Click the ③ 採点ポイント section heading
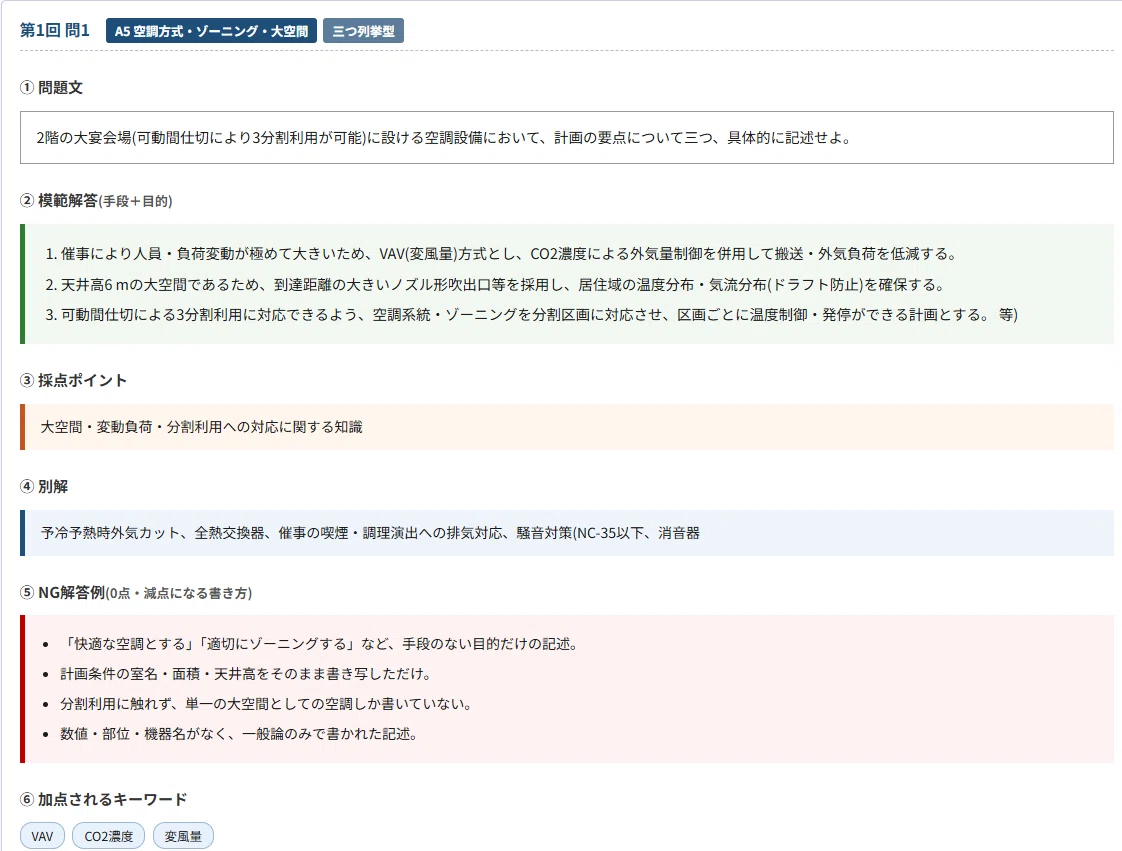Screen dimensions: 1122x851 [x=74, y=380]
